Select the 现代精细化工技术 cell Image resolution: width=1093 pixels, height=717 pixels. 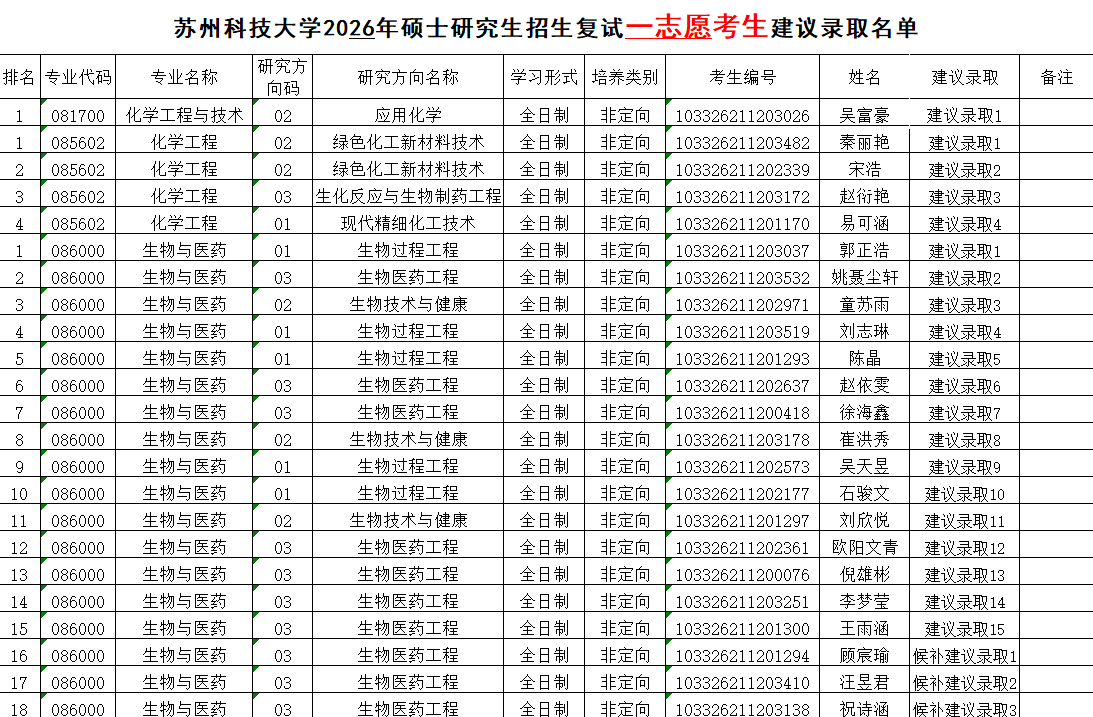coord(408,224)
